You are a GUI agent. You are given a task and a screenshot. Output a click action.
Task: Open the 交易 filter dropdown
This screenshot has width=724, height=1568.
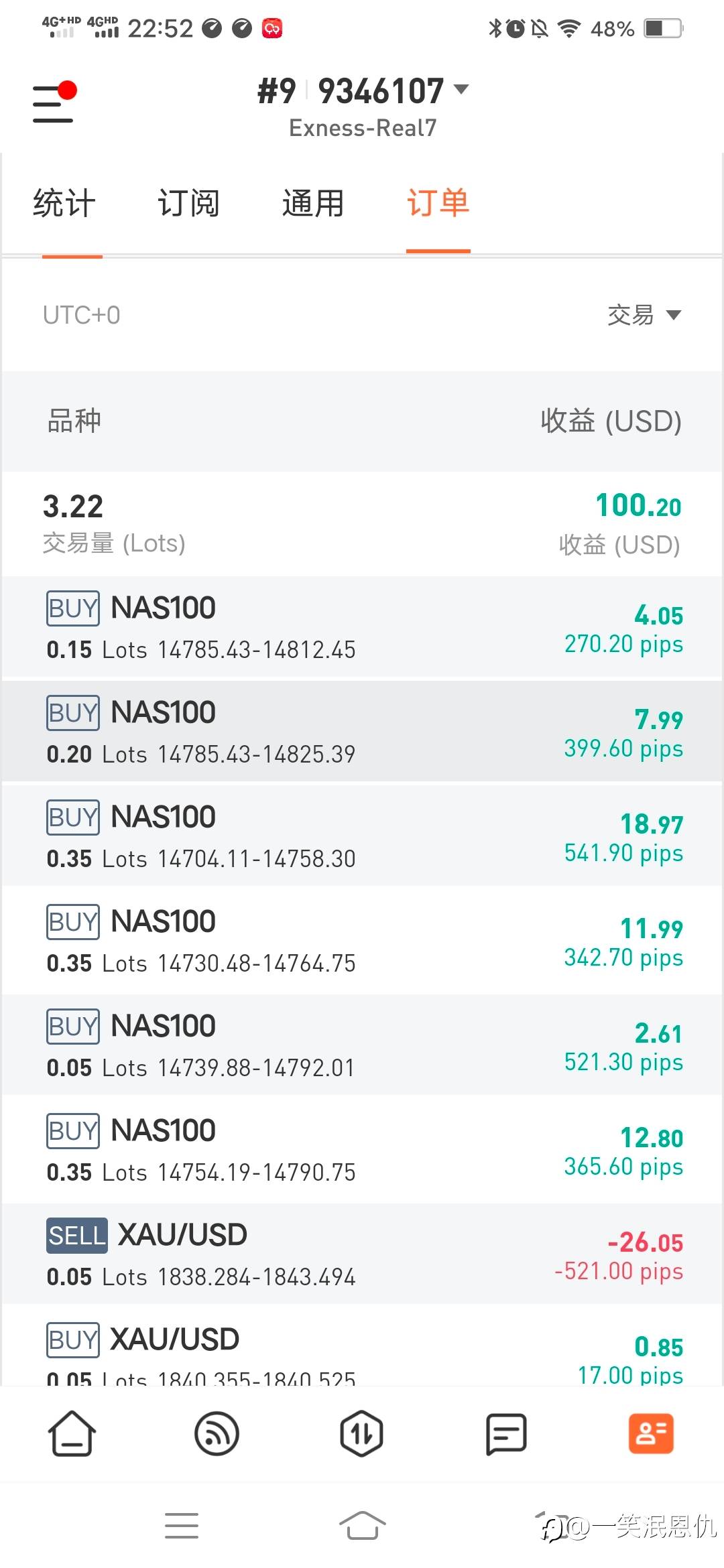644,315
